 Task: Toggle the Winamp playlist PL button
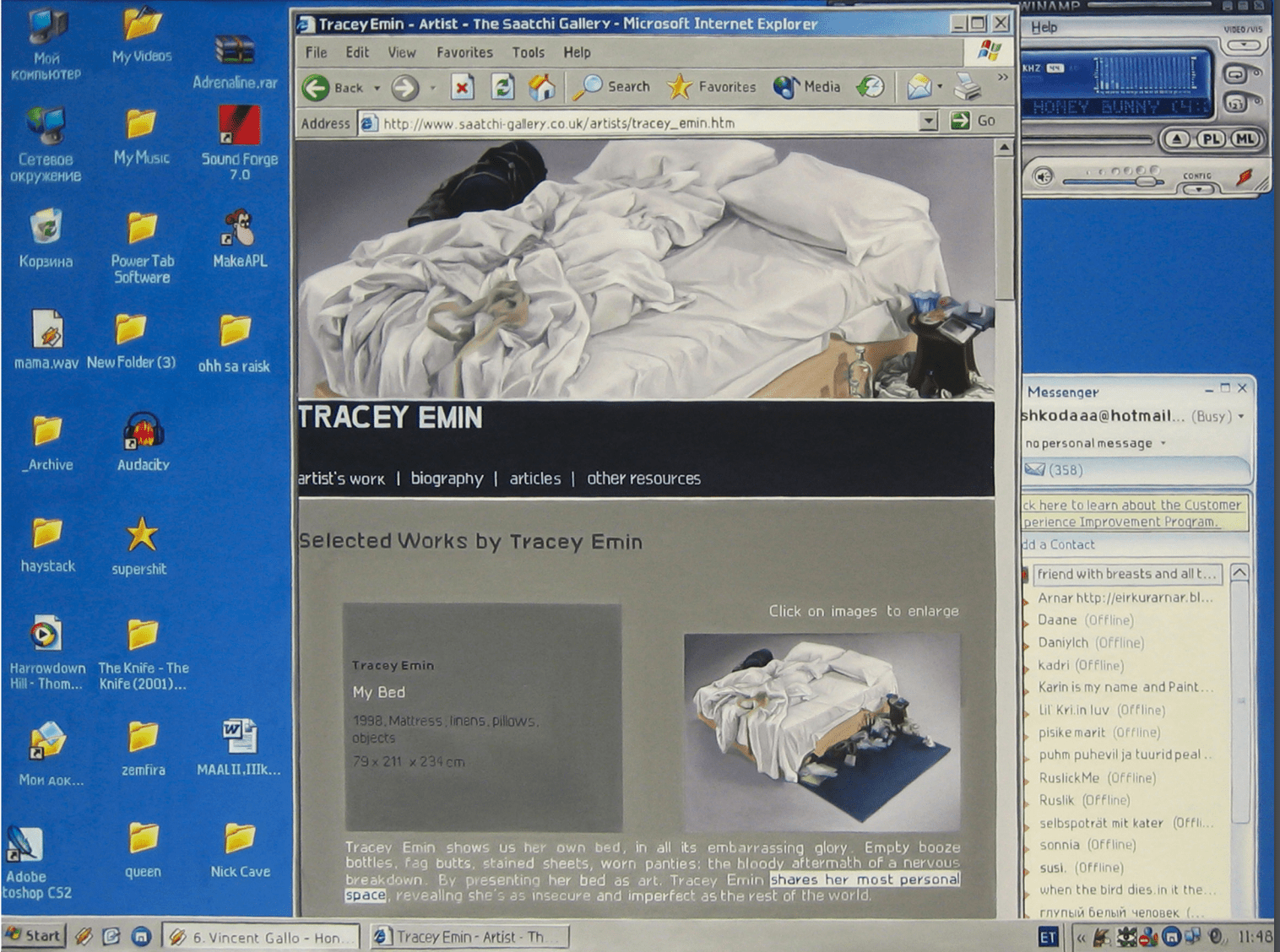(x=1212, y=139)
